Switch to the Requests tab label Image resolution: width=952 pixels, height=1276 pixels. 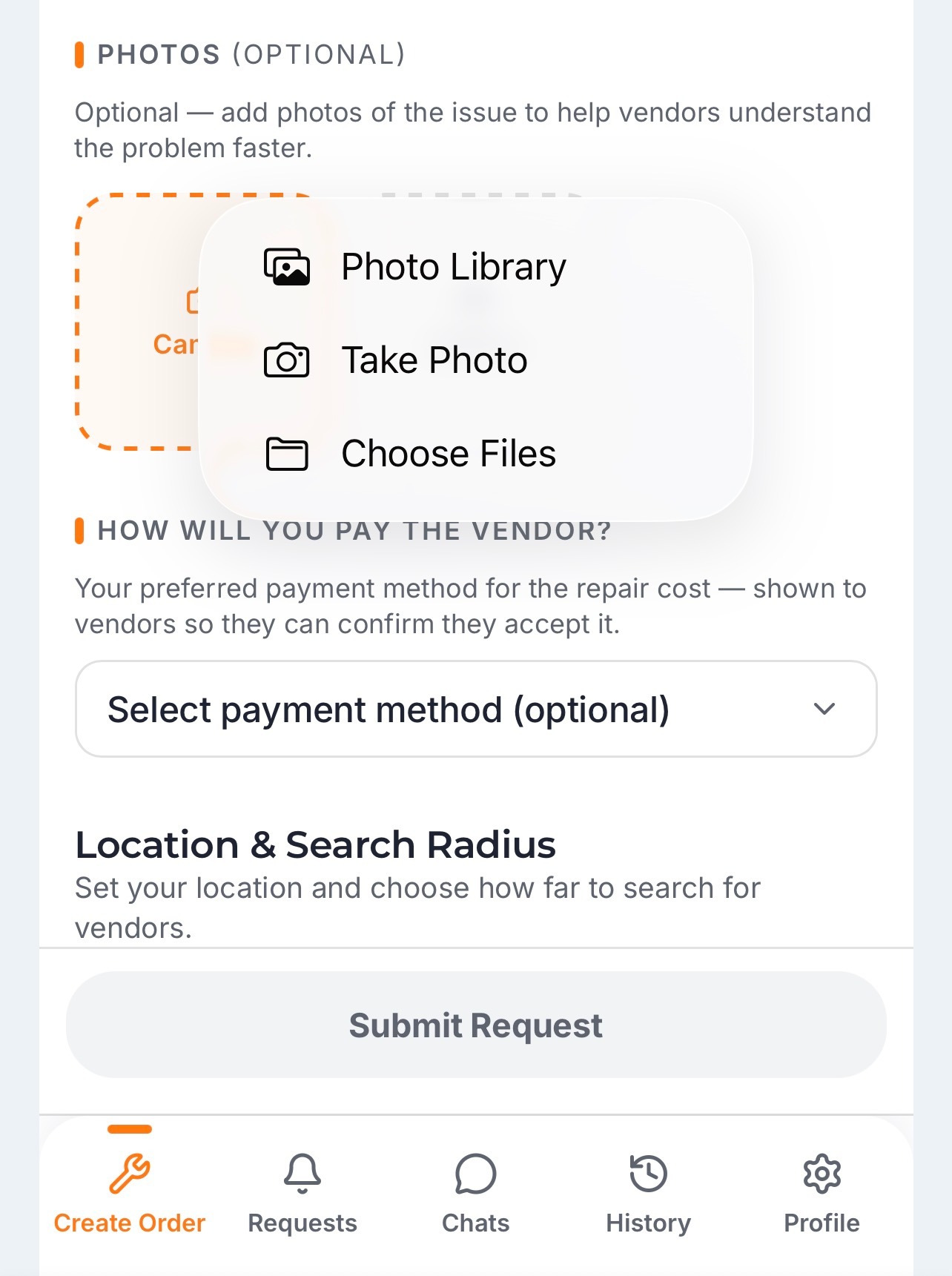click(303, 1223)
